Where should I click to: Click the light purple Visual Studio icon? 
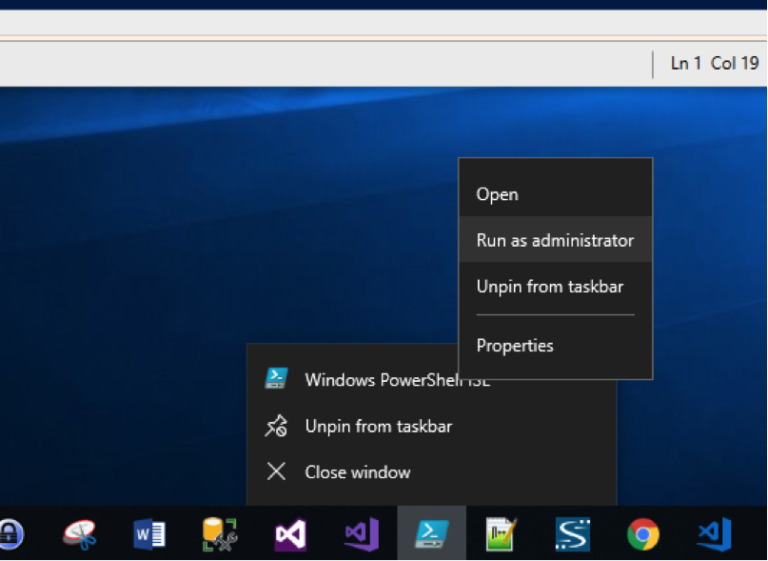tap(361, 535)
